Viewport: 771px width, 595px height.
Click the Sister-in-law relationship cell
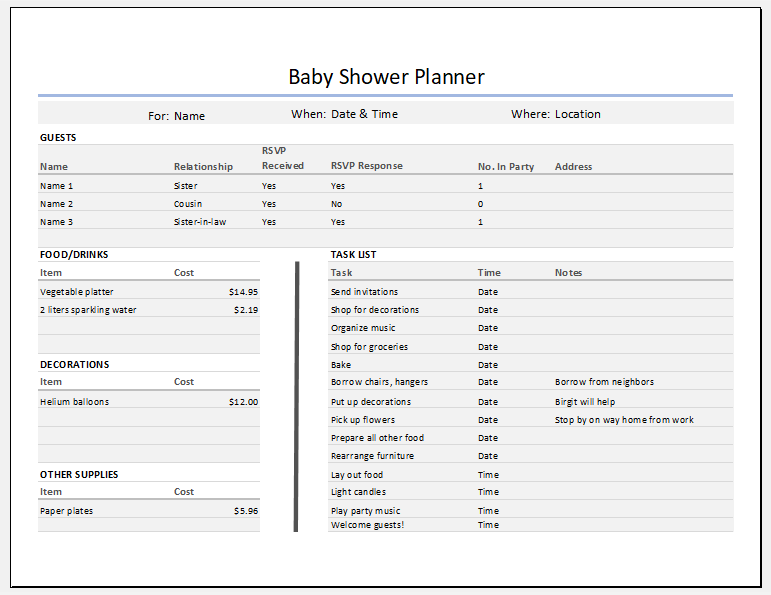(x=200, y=222)
